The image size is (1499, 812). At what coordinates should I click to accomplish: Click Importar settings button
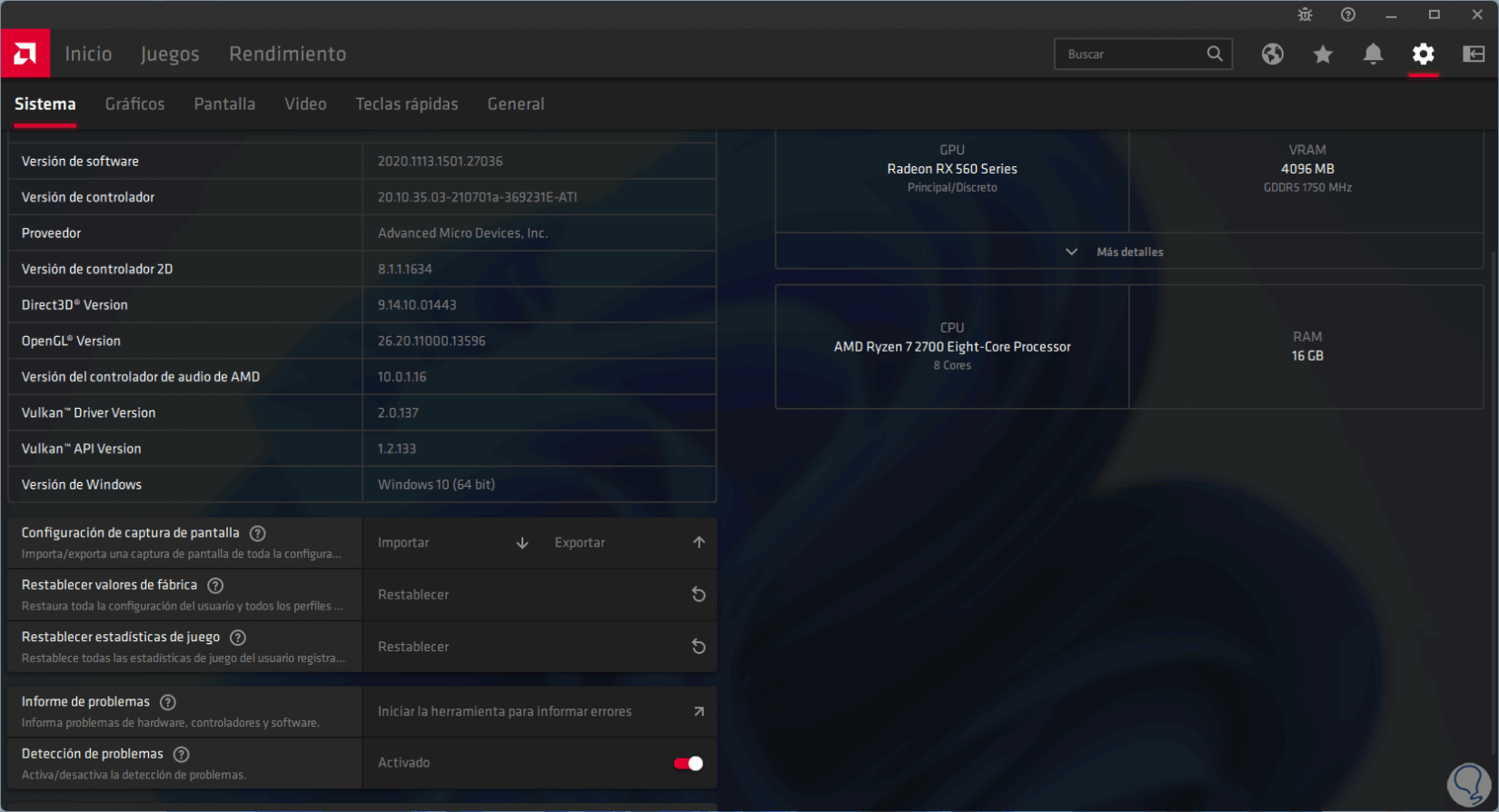pos(452,543)
